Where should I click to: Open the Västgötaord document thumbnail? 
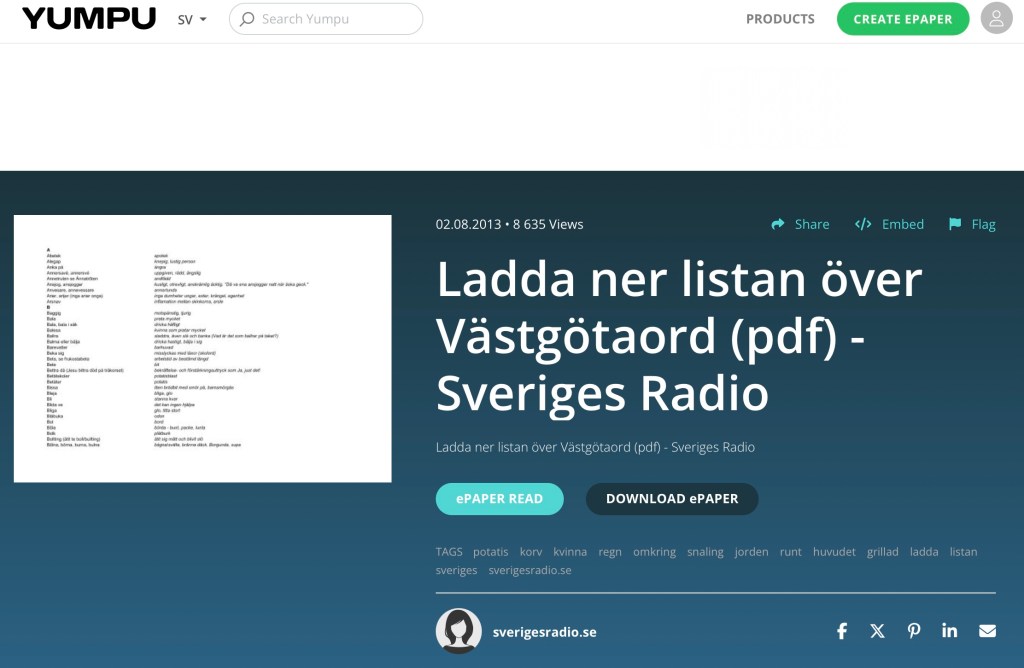pos(202,348)
